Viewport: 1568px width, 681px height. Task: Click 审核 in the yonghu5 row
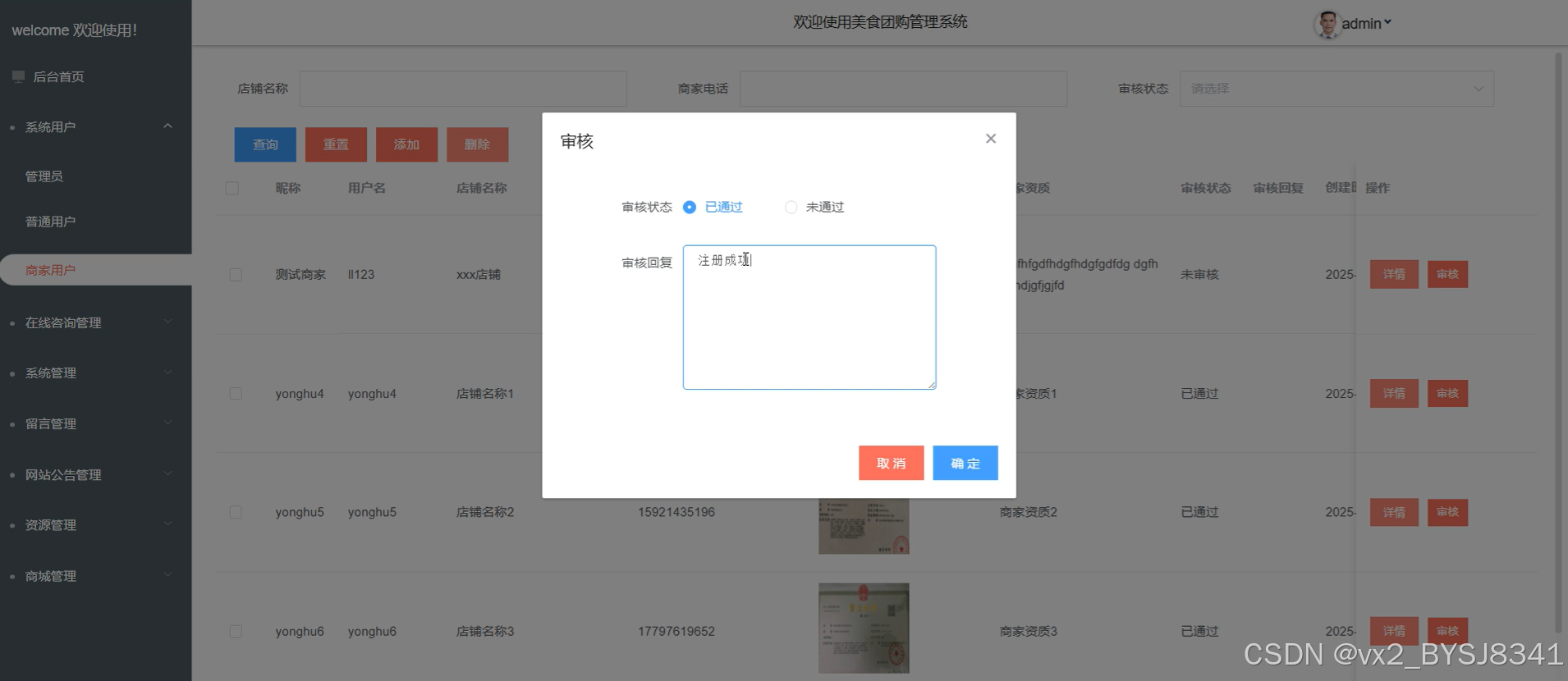[1447, 512]
